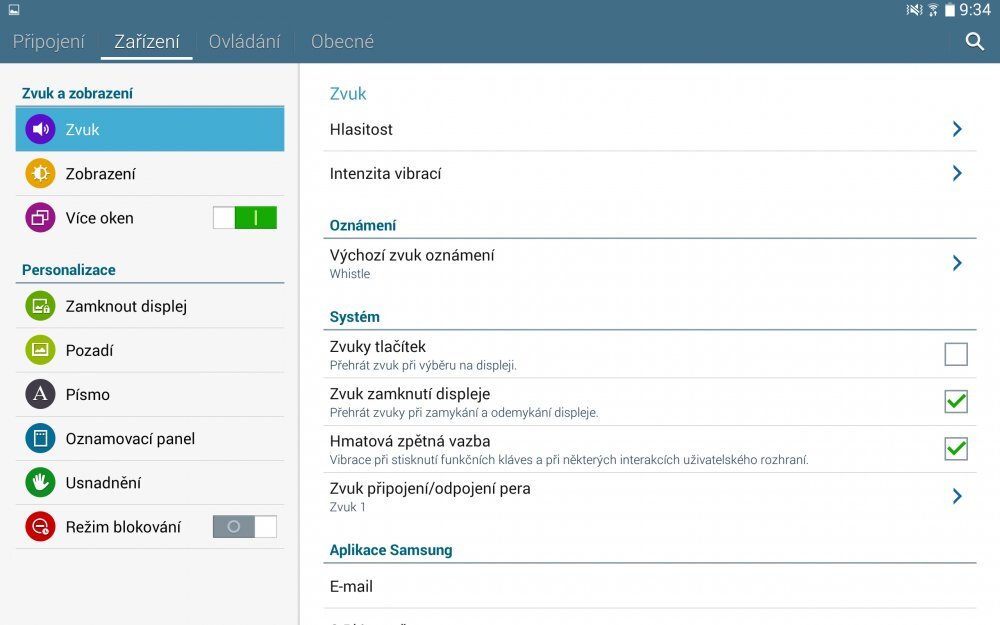
Task: Open the Obecné tab
Action: 342,41
